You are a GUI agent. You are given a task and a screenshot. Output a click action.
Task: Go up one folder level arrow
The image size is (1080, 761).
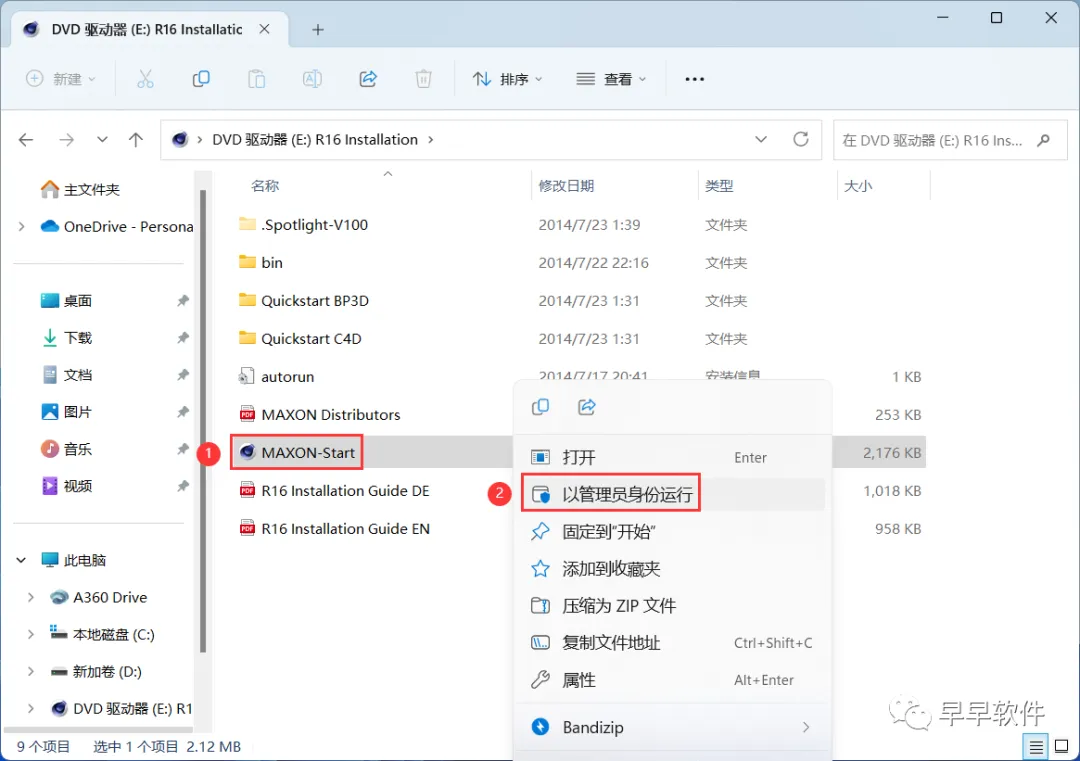click(136, 140)
